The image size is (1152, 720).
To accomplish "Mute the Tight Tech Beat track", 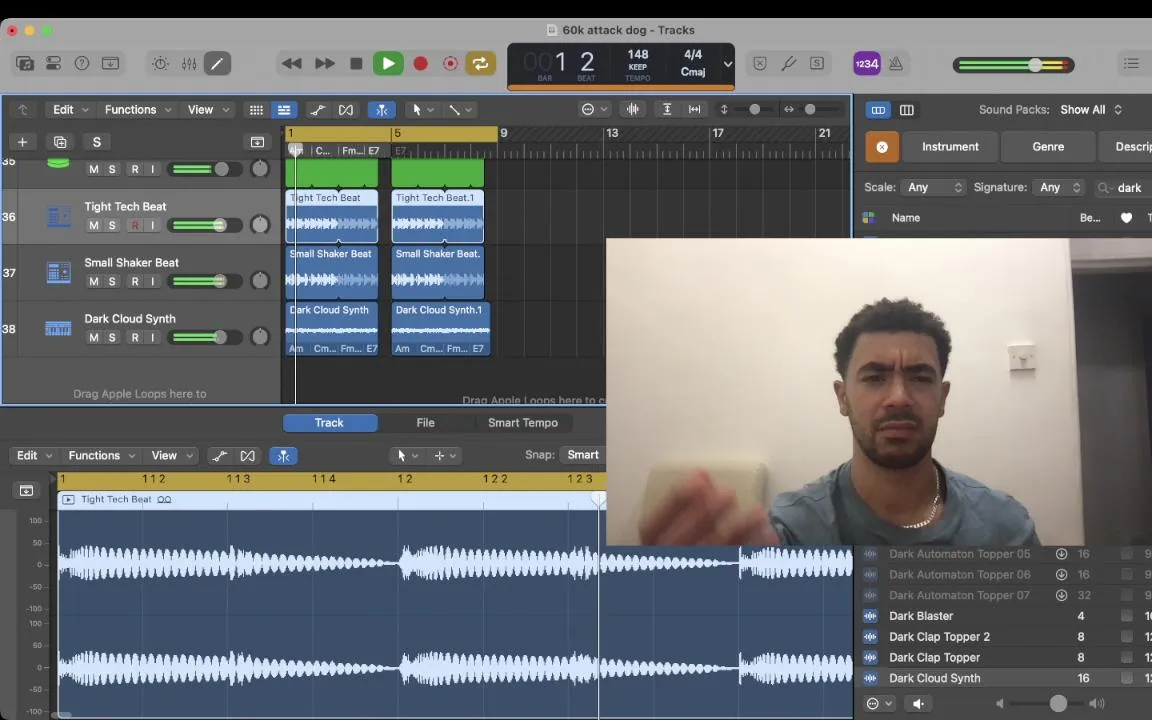I will click(94, 226).
